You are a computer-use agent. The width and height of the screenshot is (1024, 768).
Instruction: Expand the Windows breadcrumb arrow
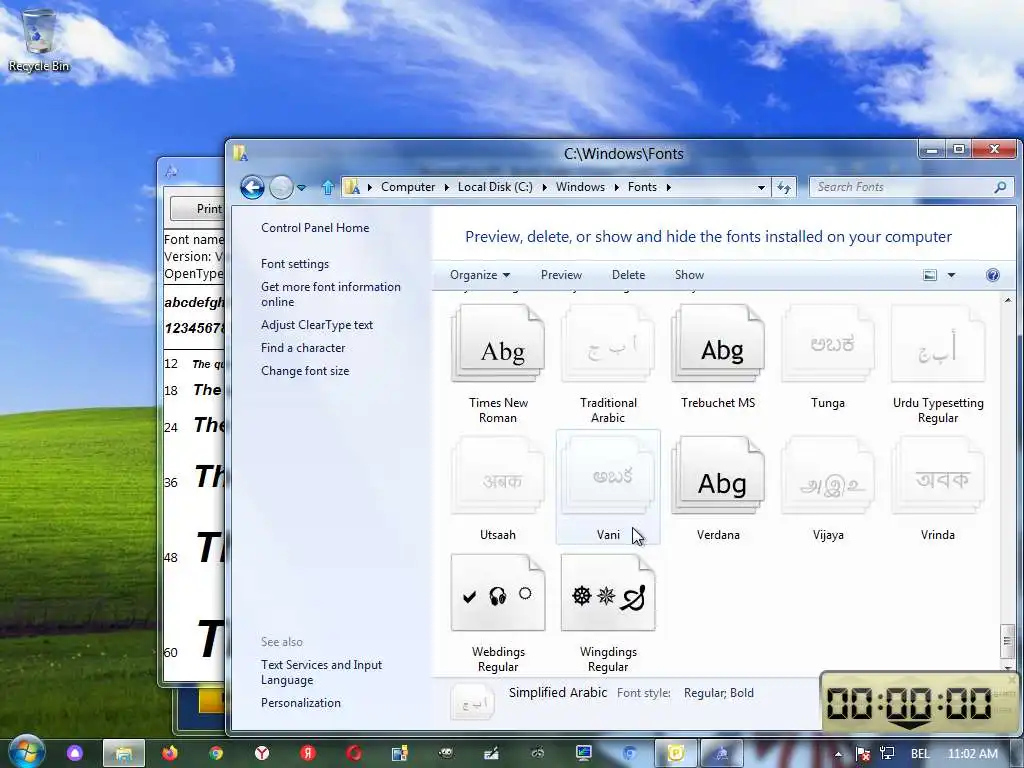click(x=616, y=187)
